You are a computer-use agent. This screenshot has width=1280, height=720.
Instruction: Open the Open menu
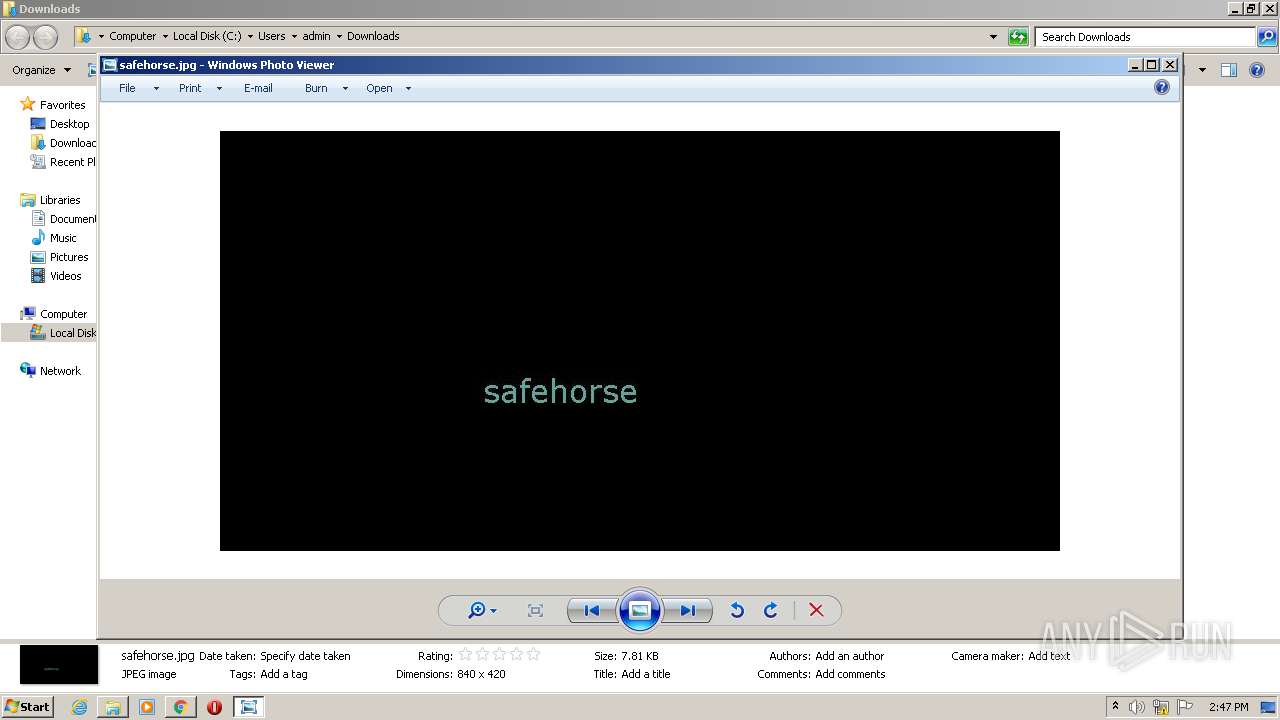pyautogui.click(x=379, y=88)
